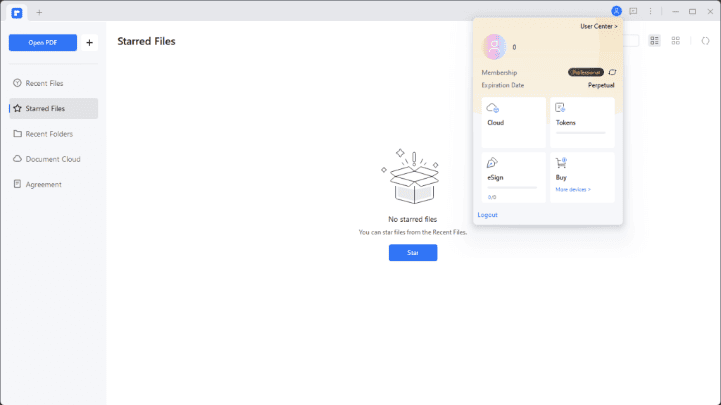The image size is (721, 405).
Task: Click the Starred Files star icon
Action: pos(17,108)
